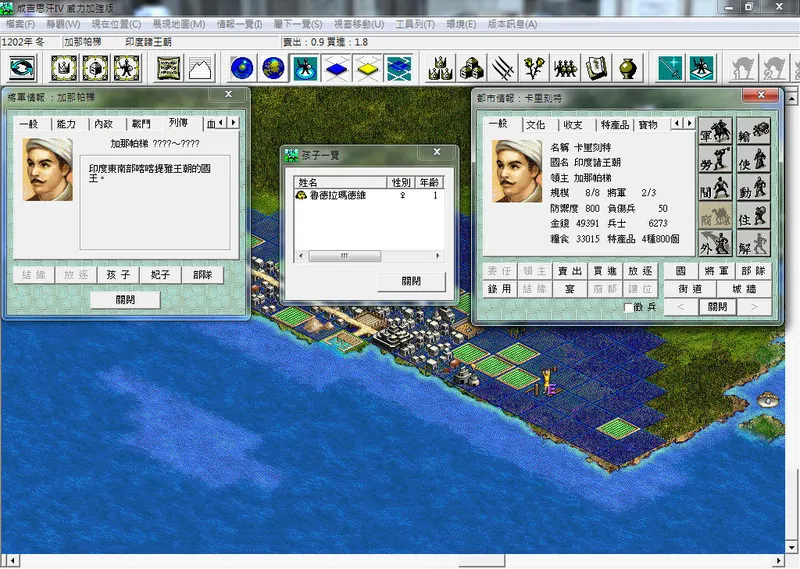Open ruler info framed crown toolbar icon
This screenshot has width=800, height=569.
pyautogui.click(x=64, y=68)
